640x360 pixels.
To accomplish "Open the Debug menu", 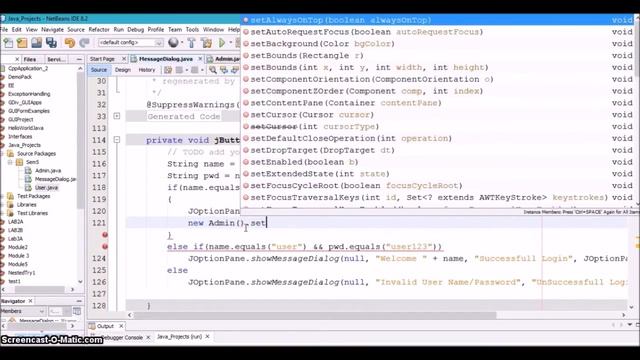I will pos(136,30).
